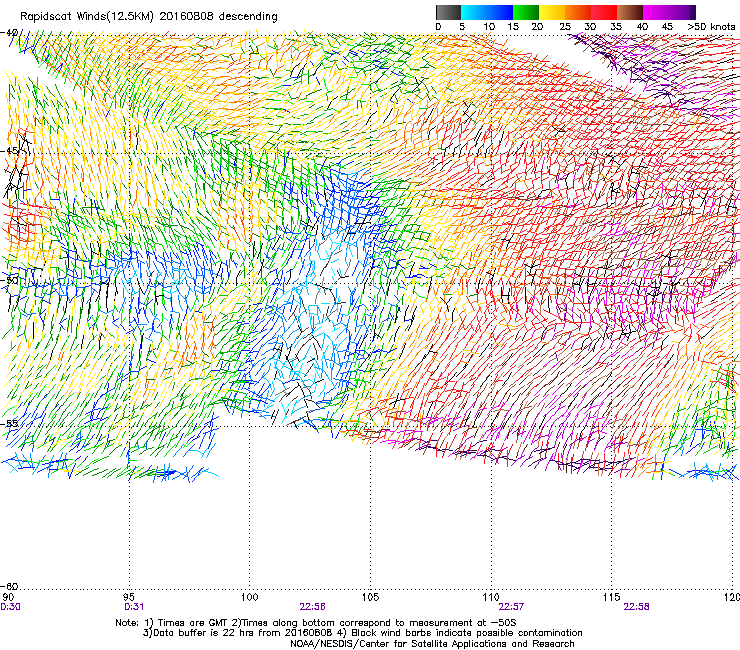This screenshot has width=740, height=650.
Task: Click the yellow 20-25 knots legend segment
Action: click(552, 12)
